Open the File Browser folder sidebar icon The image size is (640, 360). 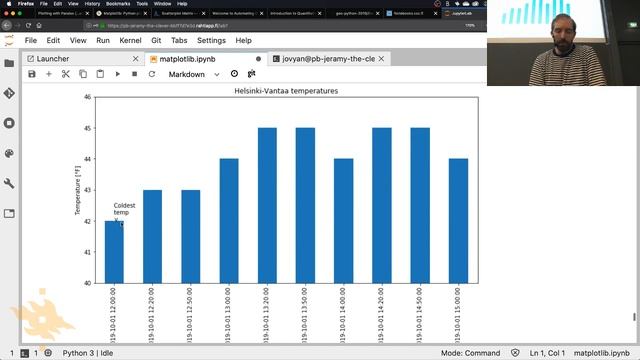pyautogui.click(x=9, y=63)
